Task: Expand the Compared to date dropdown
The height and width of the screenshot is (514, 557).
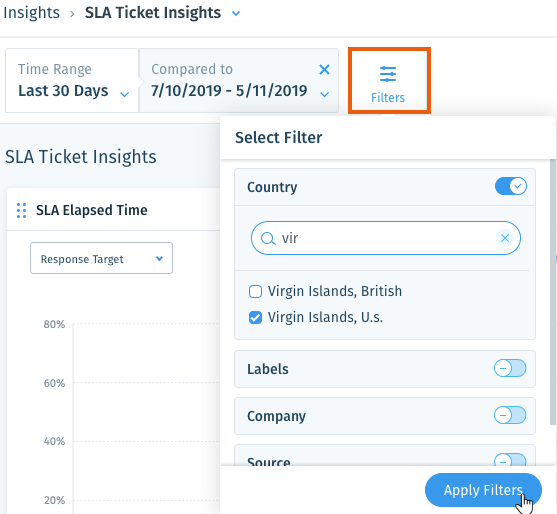Action: pos(324,94)
